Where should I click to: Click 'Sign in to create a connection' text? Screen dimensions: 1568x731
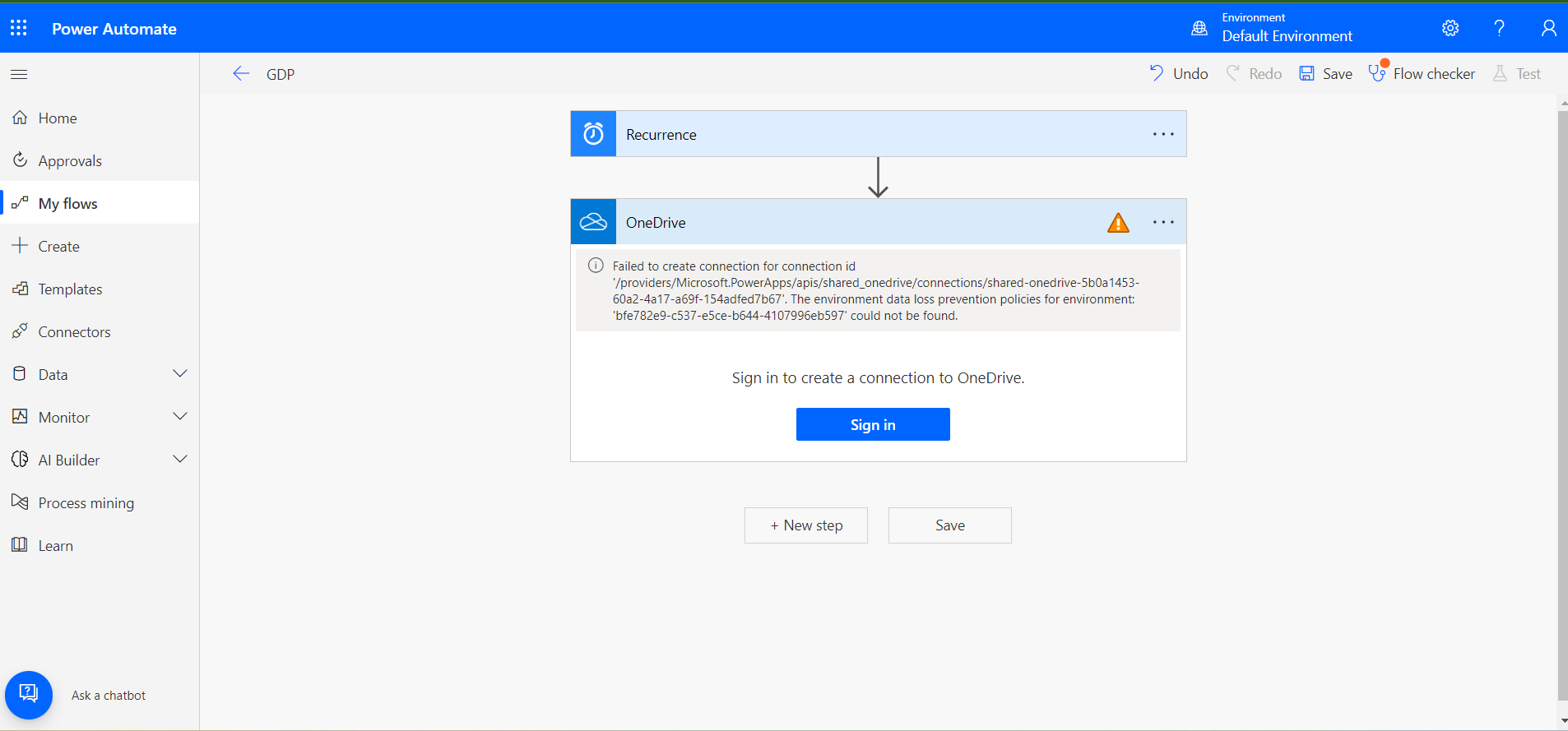[878, 377]
